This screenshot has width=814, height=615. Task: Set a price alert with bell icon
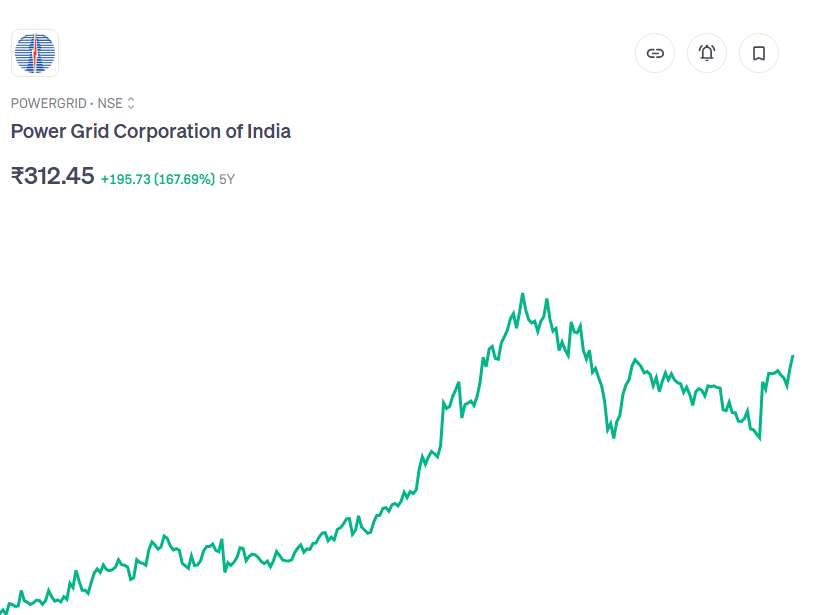707,53
